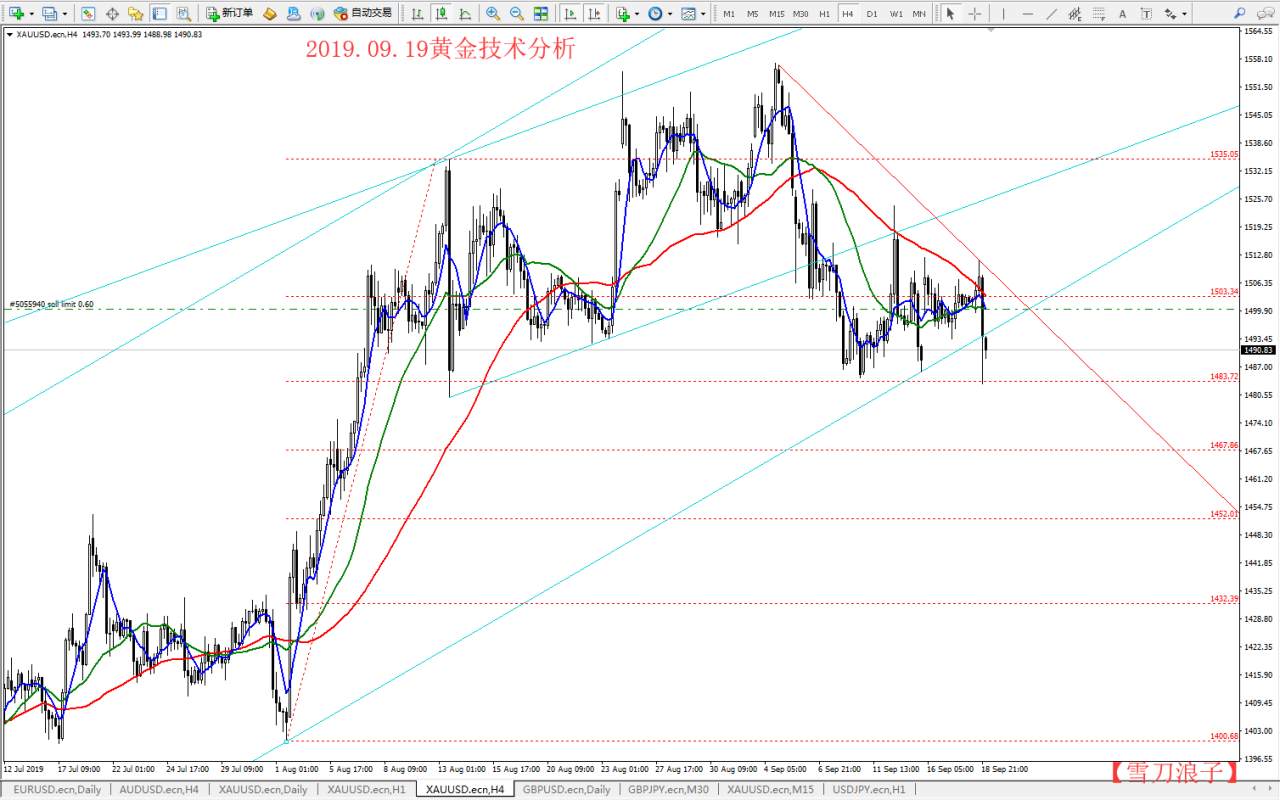Switch to XAUUSD.ecn,M15 chart tab
Screen dimensions: 1280x800
click(770, 789)
